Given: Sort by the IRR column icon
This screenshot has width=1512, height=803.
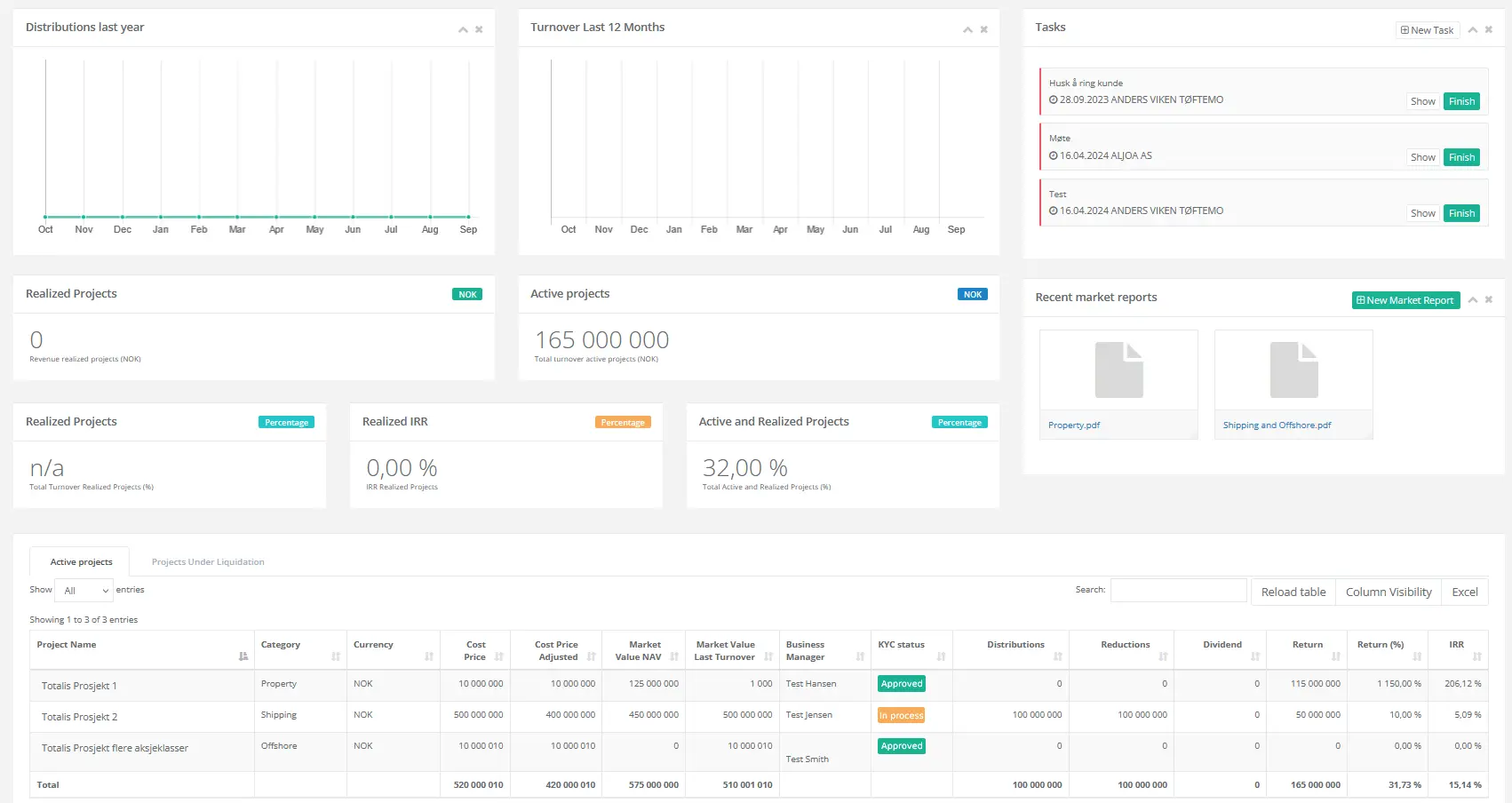Looking at the screenshot, I should (x=1476, y=656).
